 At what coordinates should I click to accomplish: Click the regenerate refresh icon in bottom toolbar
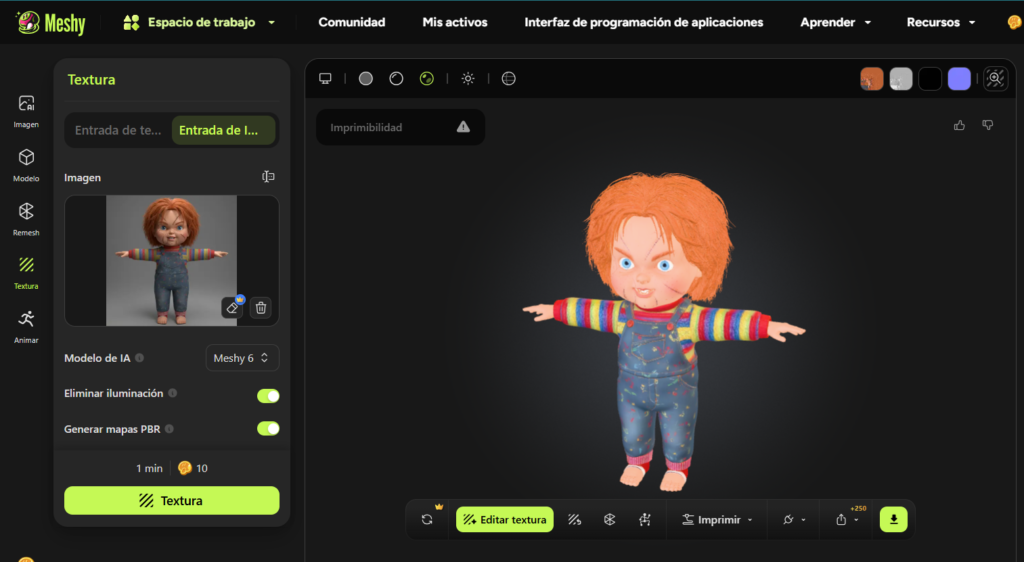427,520
